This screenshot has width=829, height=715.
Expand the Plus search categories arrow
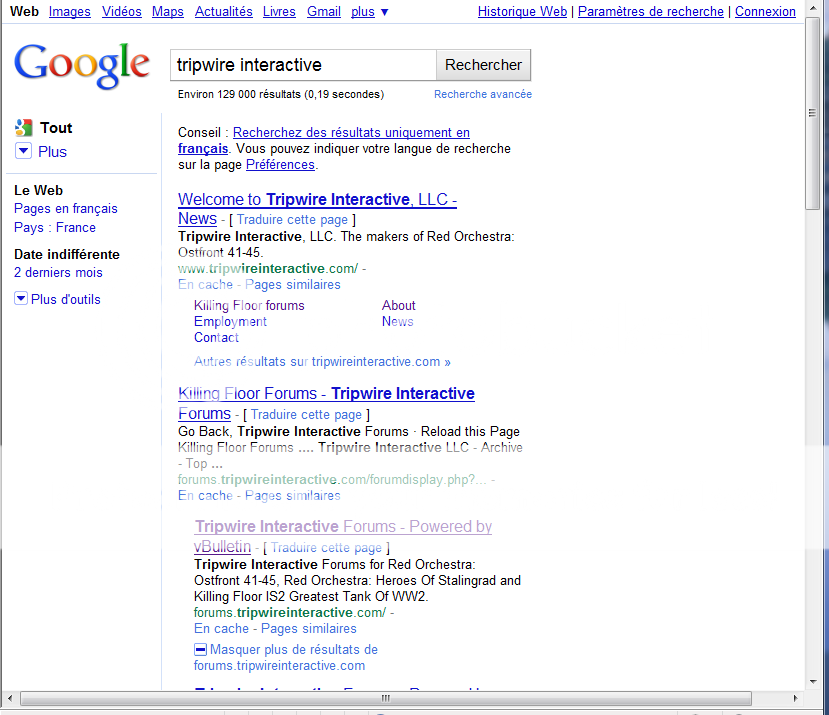point(24,151)
